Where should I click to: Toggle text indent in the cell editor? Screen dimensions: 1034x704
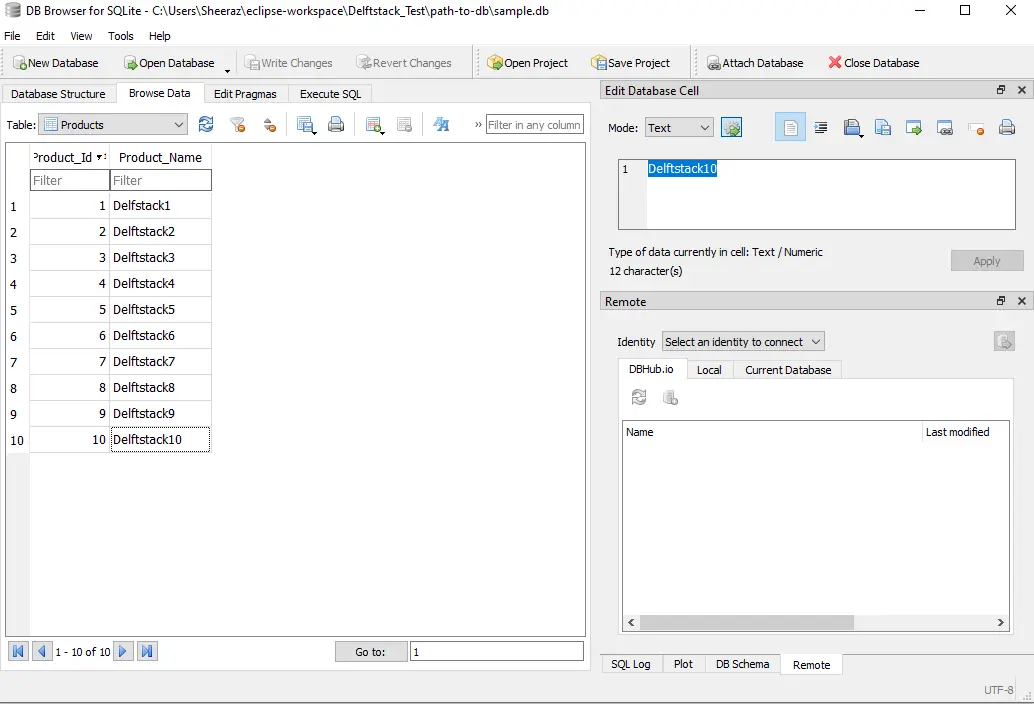point(821,128)
